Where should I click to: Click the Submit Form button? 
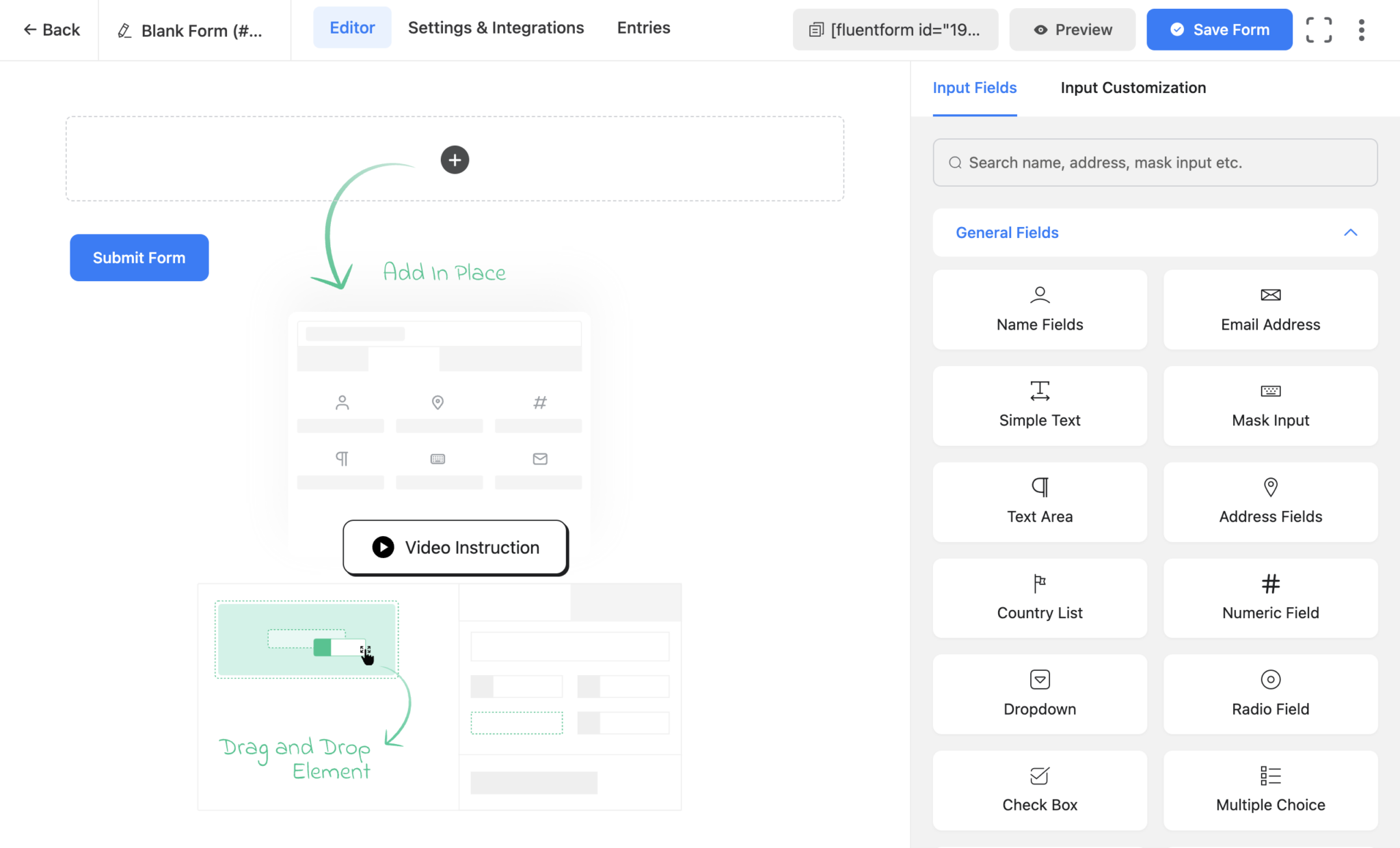click(x=139, y=258)
